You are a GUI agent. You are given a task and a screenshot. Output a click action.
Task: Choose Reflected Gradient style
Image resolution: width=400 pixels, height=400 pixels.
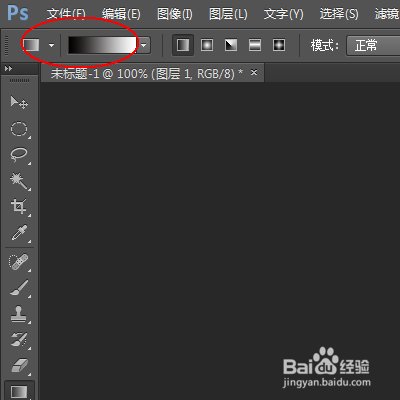(255, 45)
